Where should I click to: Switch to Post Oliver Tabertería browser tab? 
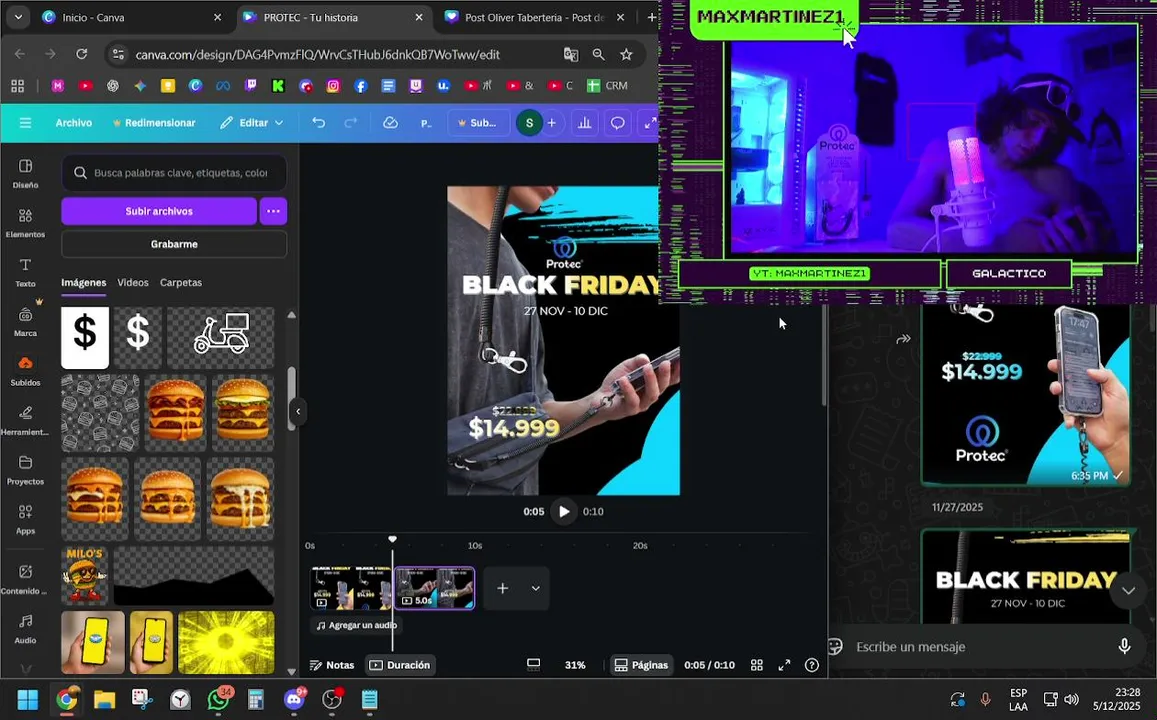coord(535,17)
